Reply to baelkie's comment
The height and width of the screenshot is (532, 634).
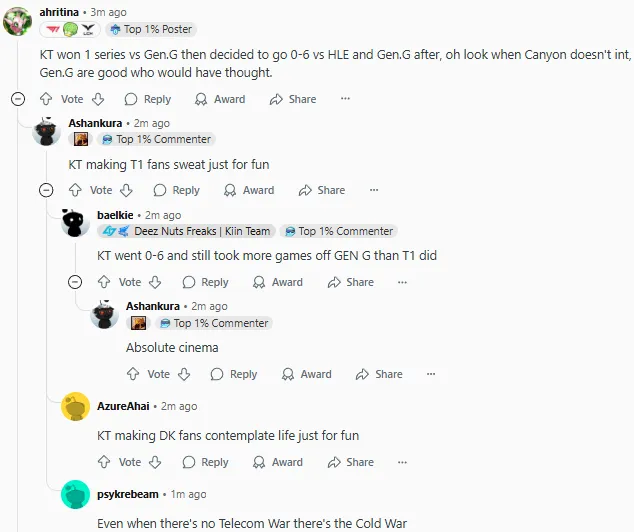(205, 282)
